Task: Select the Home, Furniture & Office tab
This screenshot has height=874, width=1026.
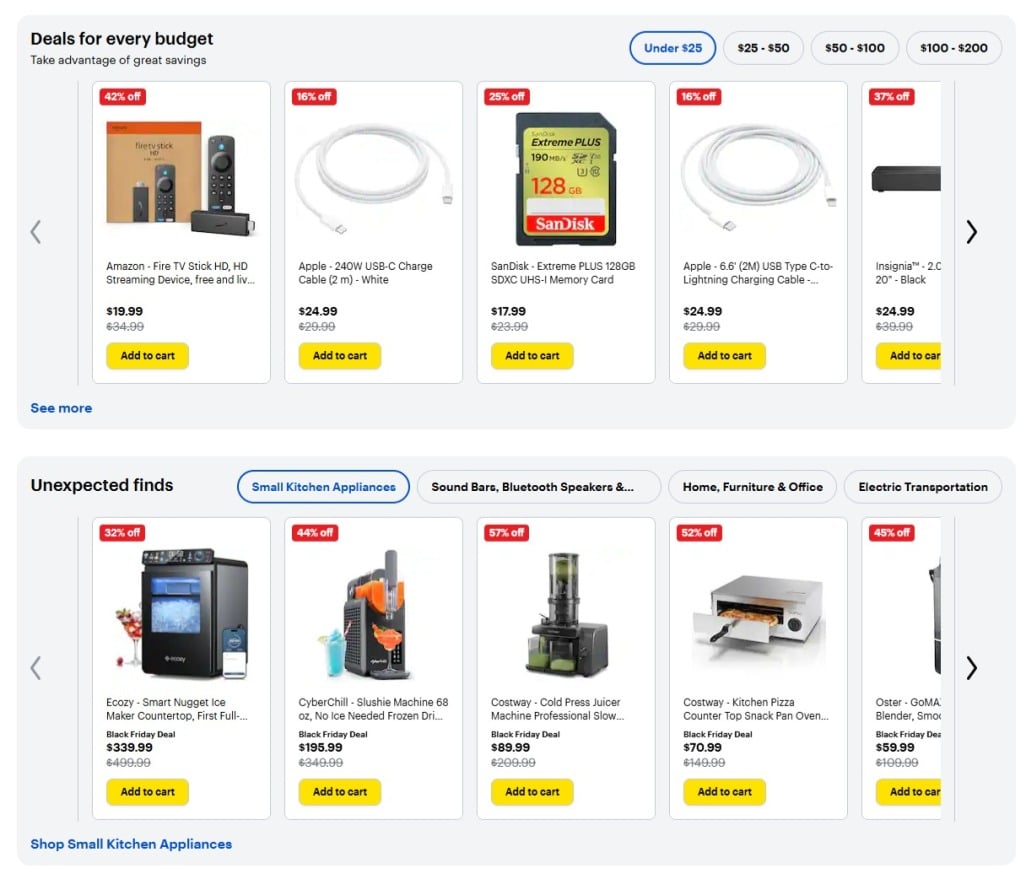Action: tap(752, 487)
